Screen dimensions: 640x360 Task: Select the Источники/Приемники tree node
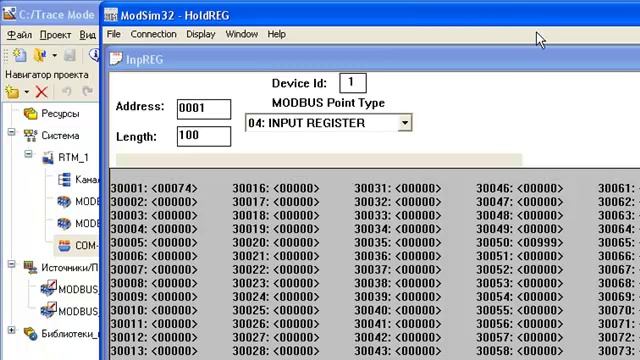pyautogui.click(x=70, y=268)
